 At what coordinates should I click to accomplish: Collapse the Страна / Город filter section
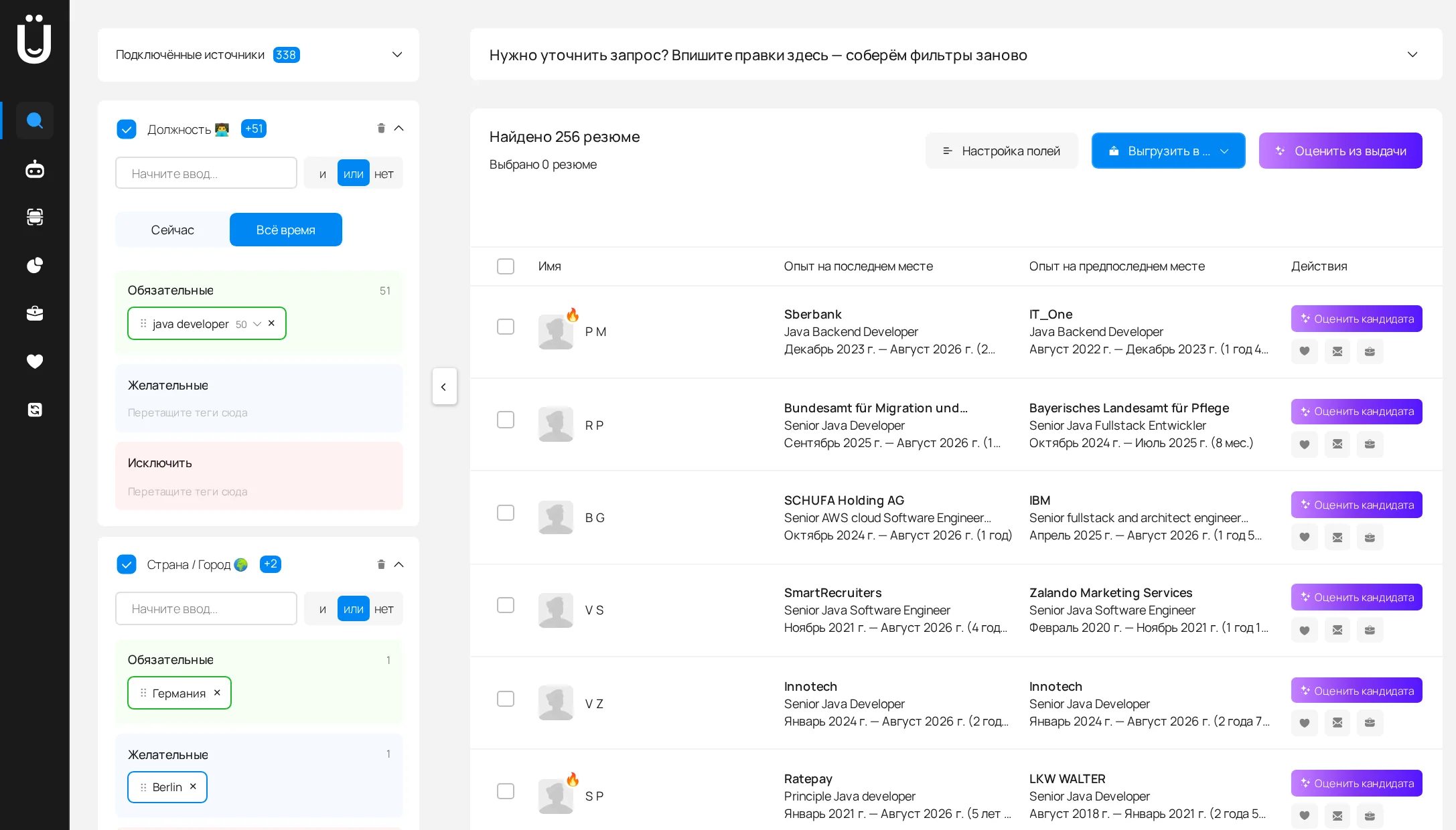click(x=399, y=564)
